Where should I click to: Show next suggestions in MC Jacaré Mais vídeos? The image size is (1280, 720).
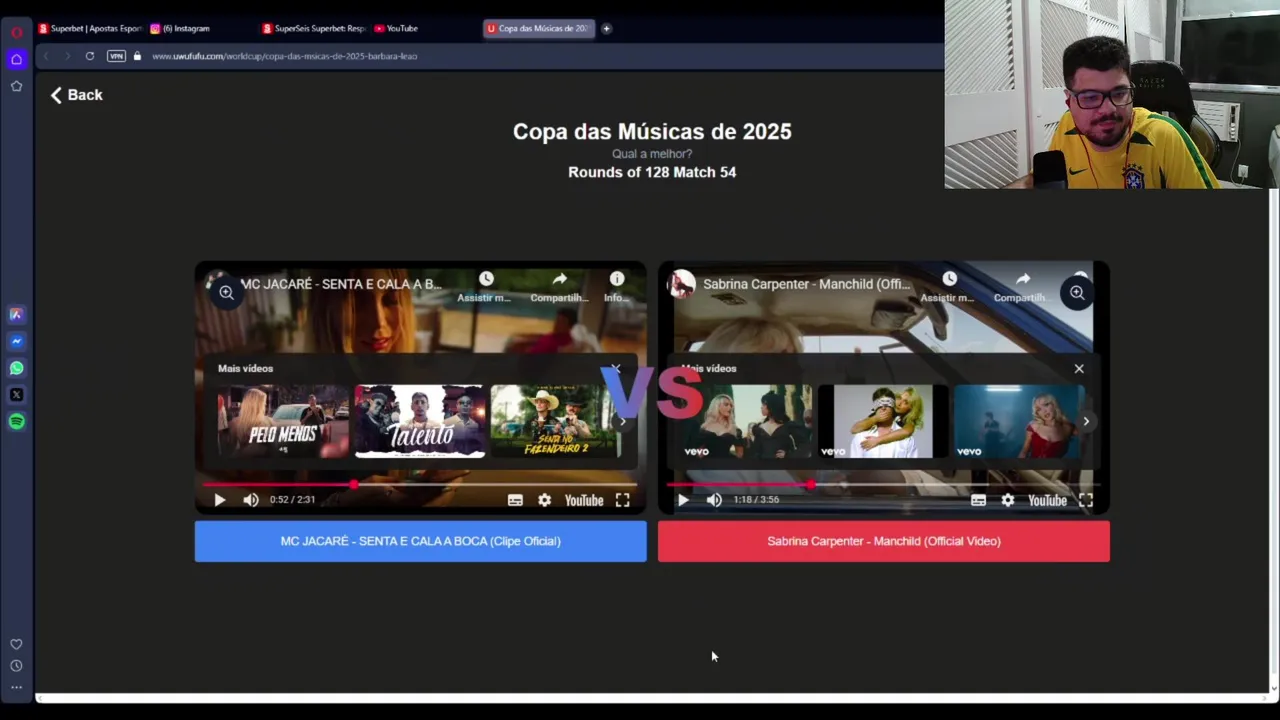622,421
